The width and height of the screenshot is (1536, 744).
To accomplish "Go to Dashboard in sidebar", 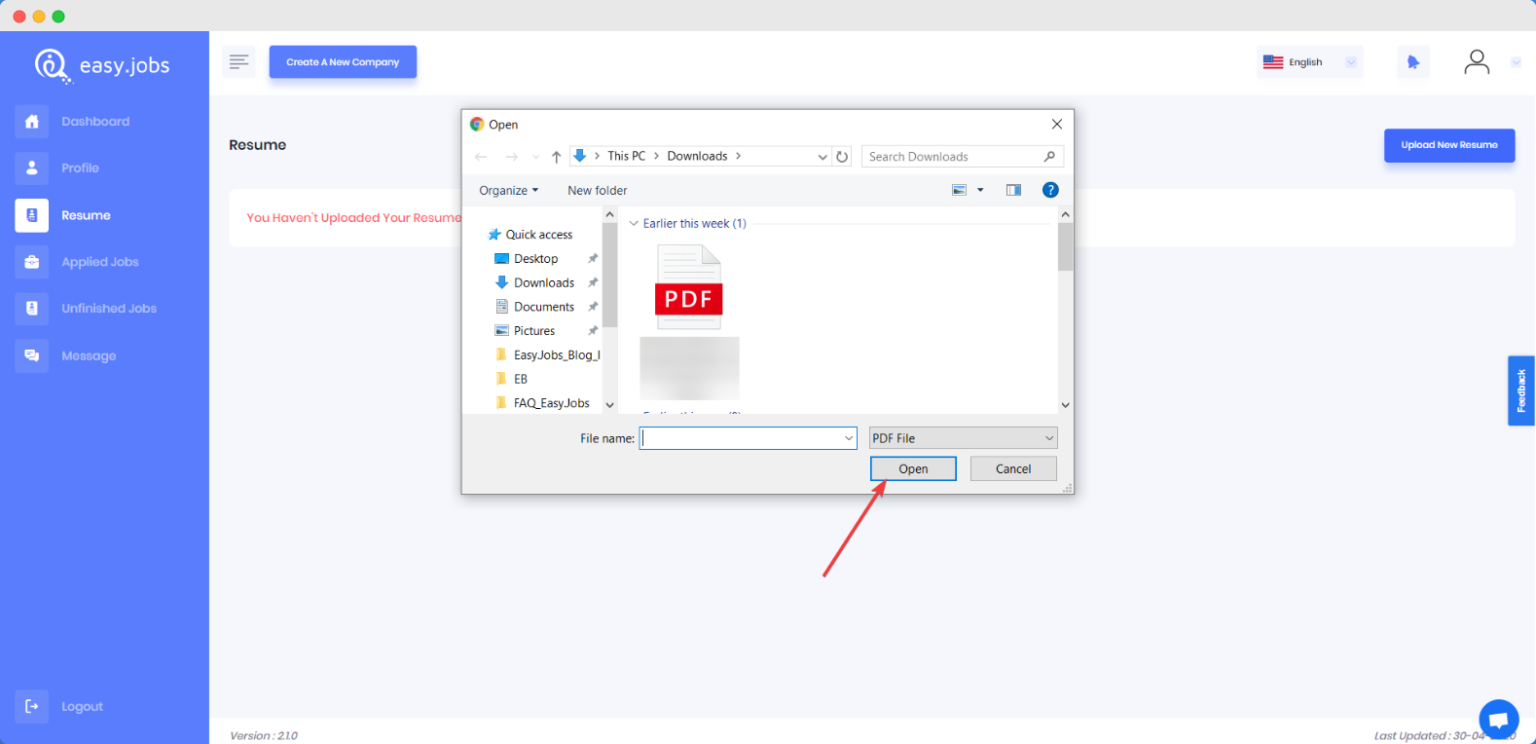I will (x=95, y=121).
